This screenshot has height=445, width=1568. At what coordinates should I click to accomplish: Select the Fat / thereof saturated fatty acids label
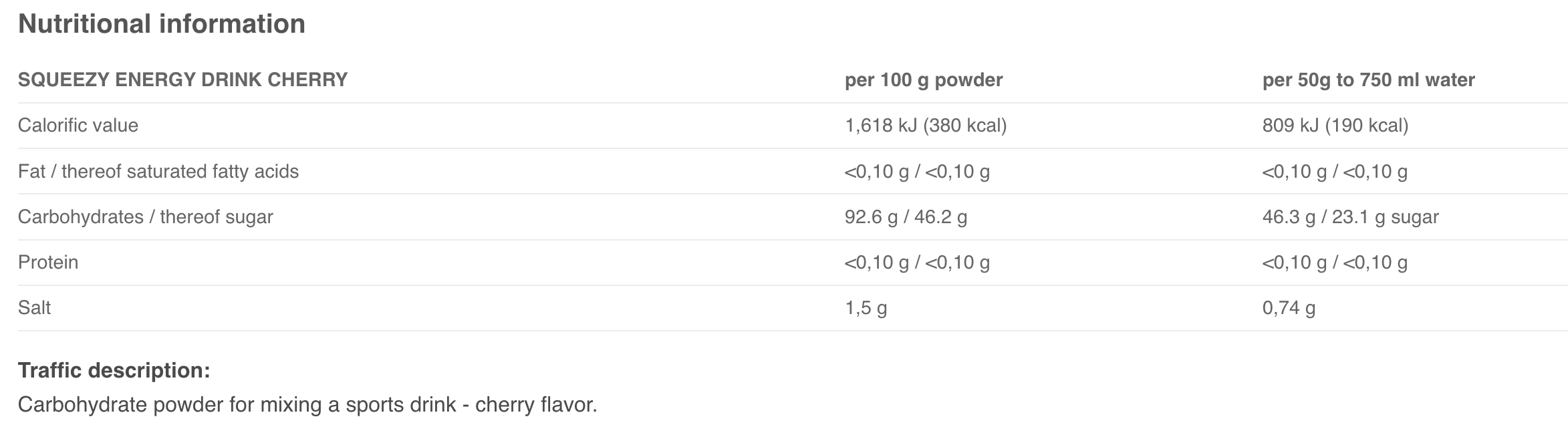[x=158, y=172]
